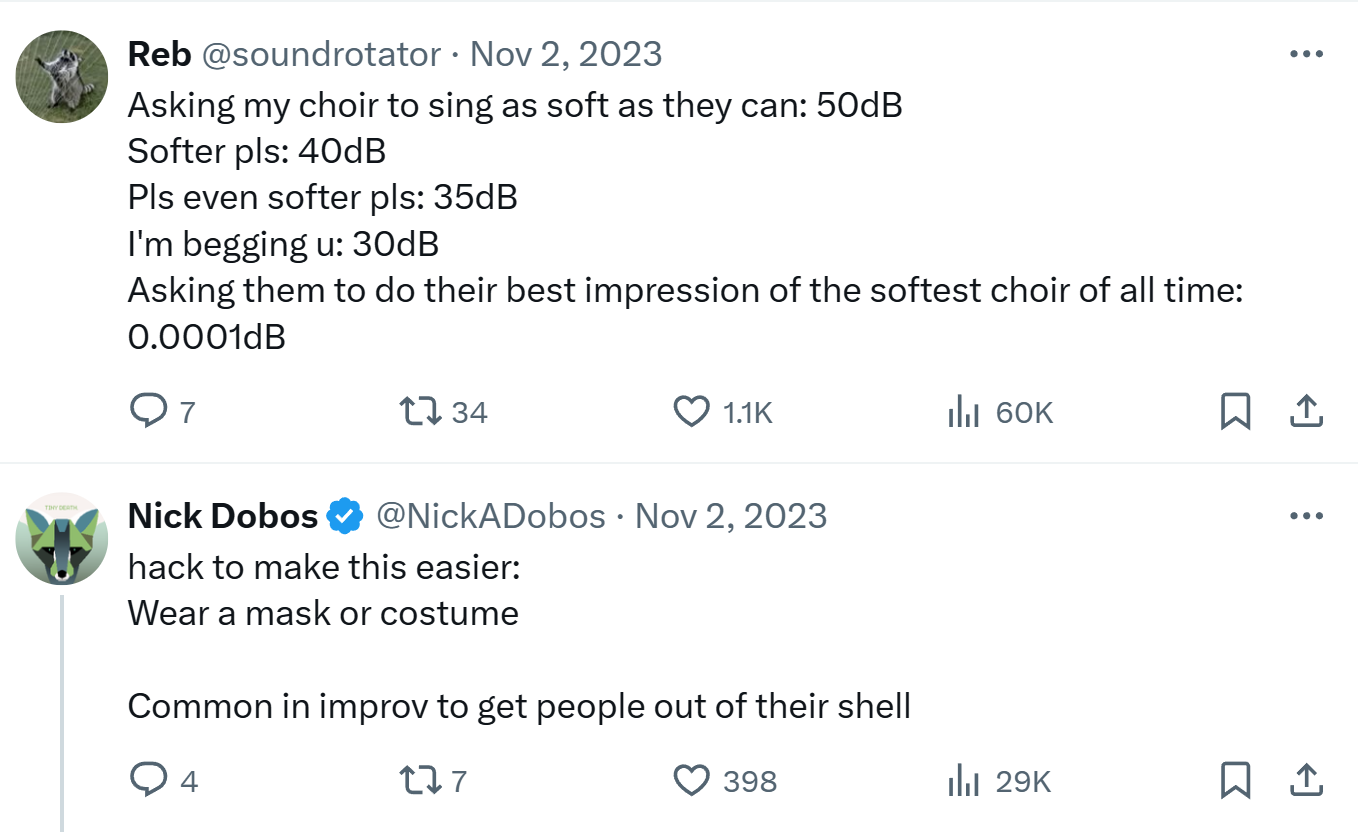The height and width of the screenshot is (832, 1358).
Task: Retweet the choir decibels tweet
Action: (423, 410)
